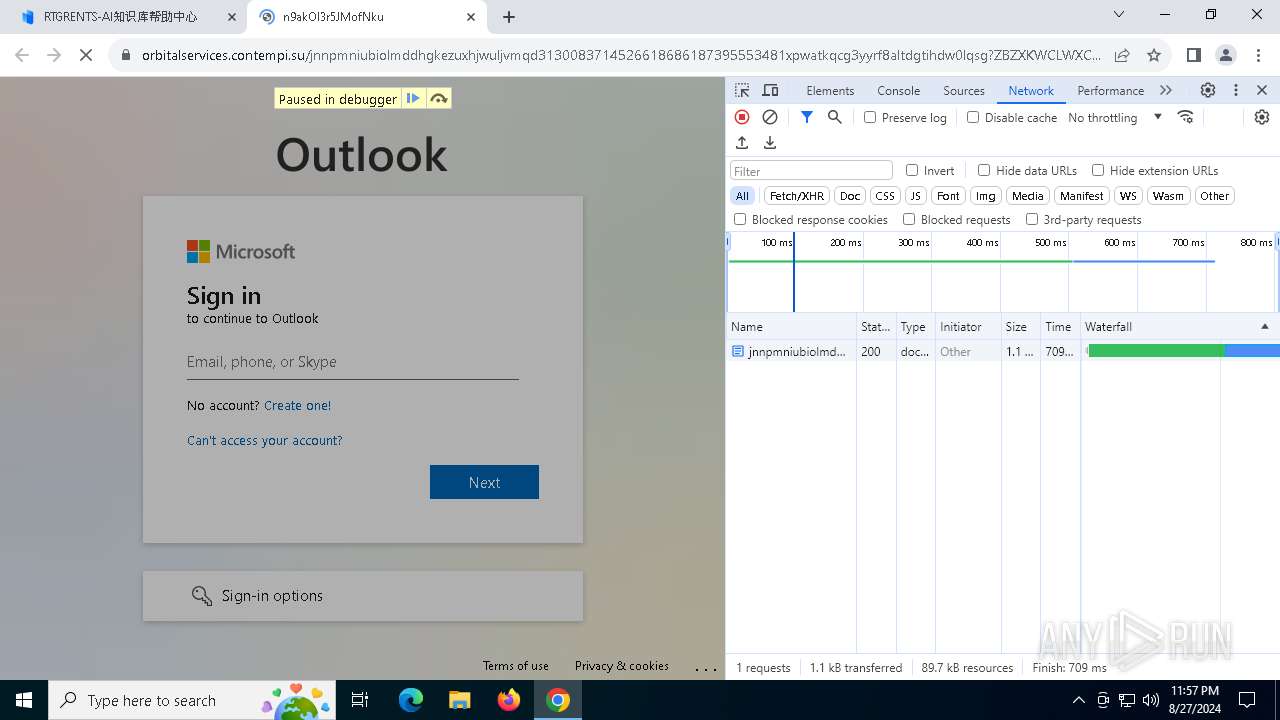Open Can't access your account link
The width and height of the screenshot is (1280, 720).
click(264, 440)
